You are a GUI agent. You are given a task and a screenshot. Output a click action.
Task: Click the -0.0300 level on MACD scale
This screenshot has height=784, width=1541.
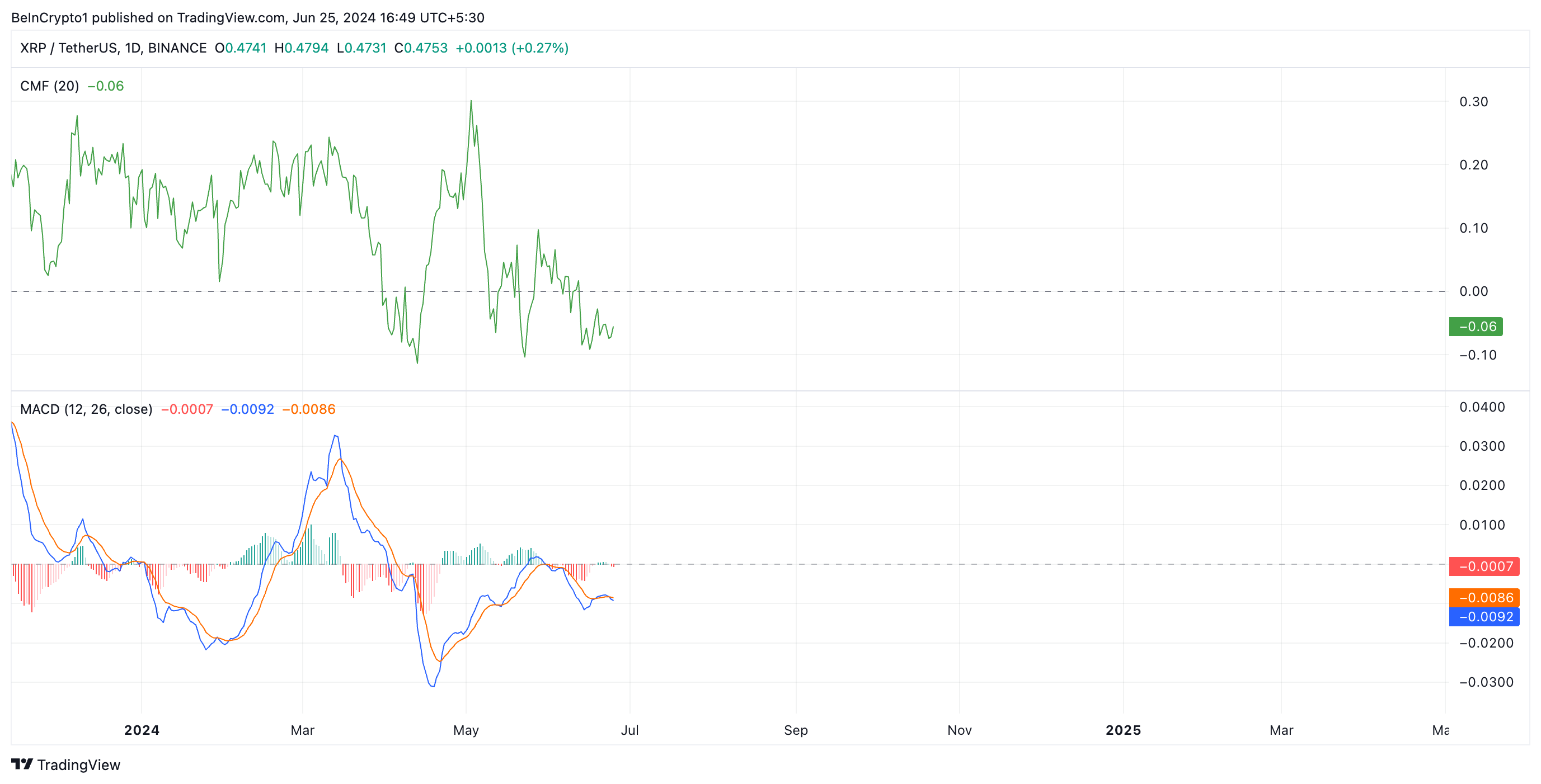pos(1486,682)
